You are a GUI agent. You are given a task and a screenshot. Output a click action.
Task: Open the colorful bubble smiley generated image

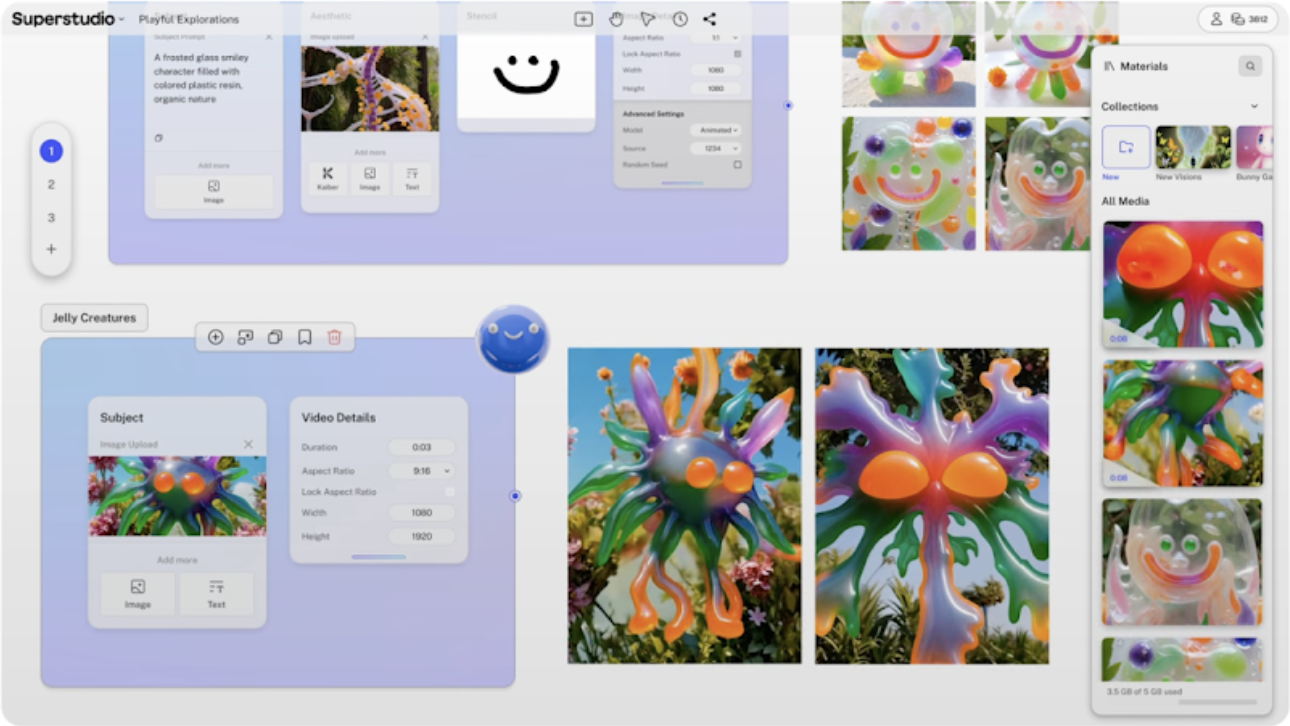[x=909, y=184]
